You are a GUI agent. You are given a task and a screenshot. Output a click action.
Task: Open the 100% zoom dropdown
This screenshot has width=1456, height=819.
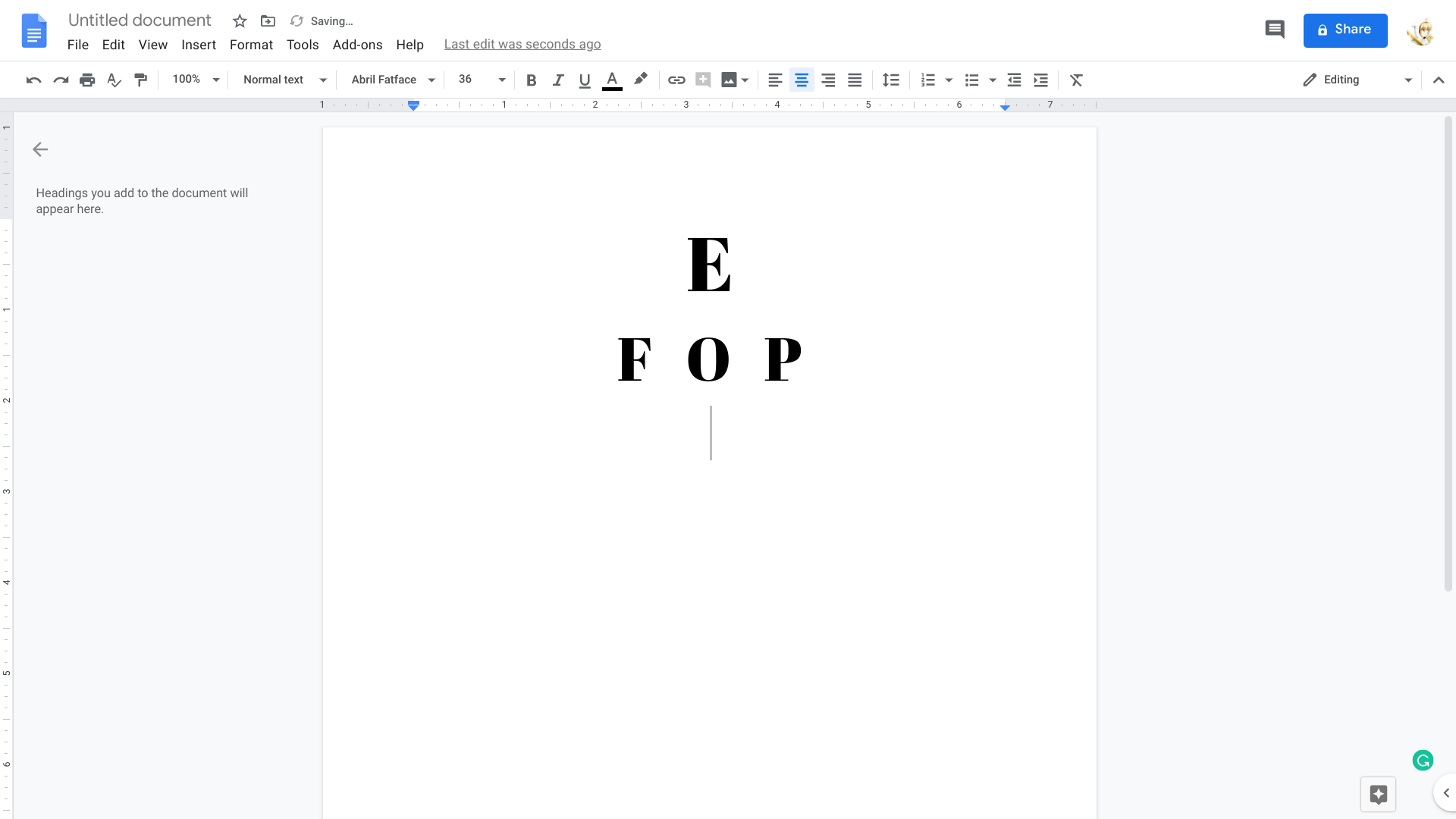[x=195, y=80]
